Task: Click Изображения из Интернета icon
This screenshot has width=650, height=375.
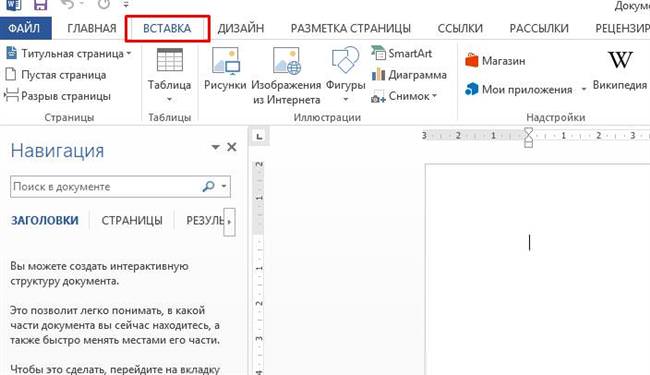Action: 287,61
